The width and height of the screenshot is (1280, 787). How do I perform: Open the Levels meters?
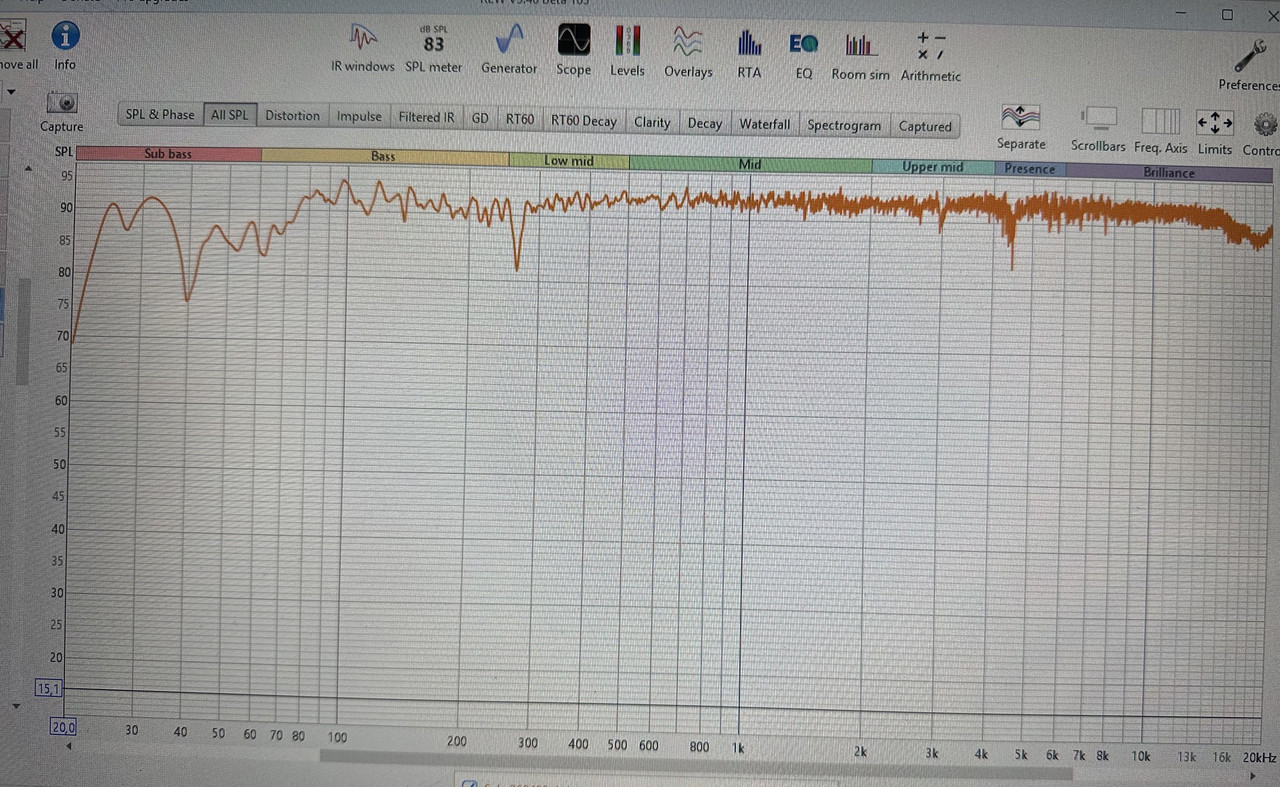(627, 51)
